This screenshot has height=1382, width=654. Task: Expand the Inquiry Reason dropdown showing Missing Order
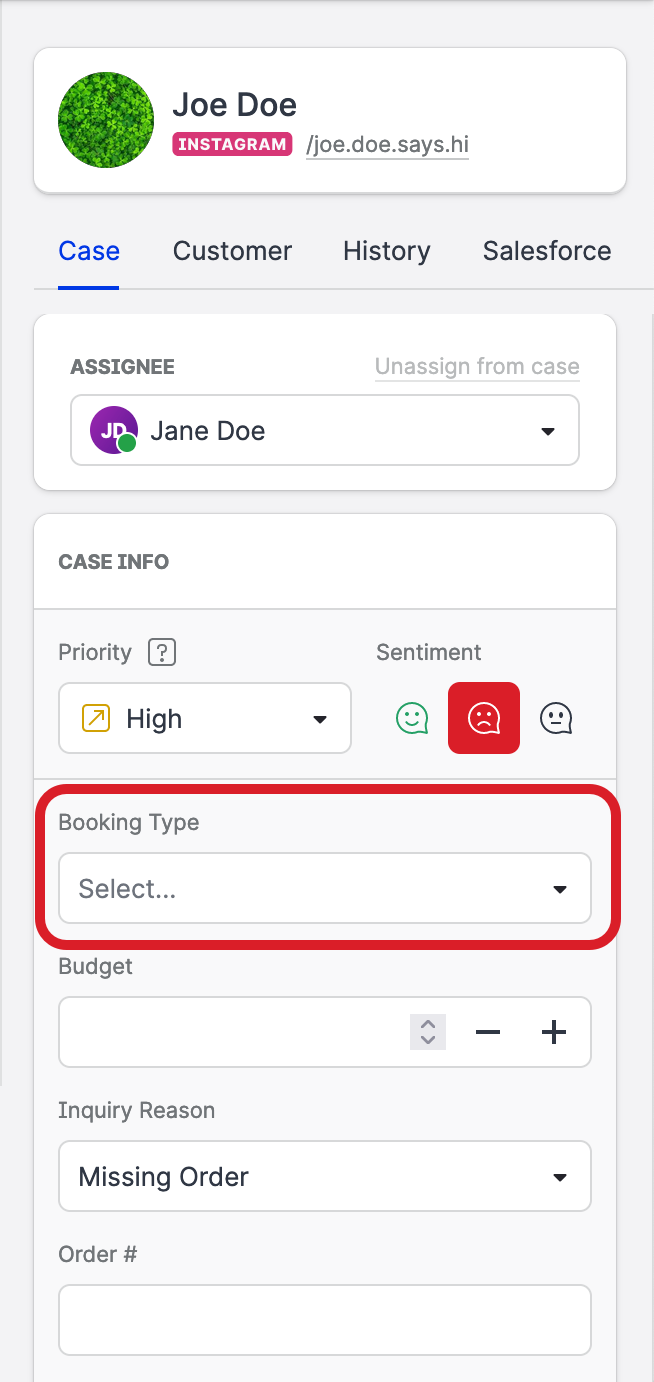click(x=324, y=1176)
